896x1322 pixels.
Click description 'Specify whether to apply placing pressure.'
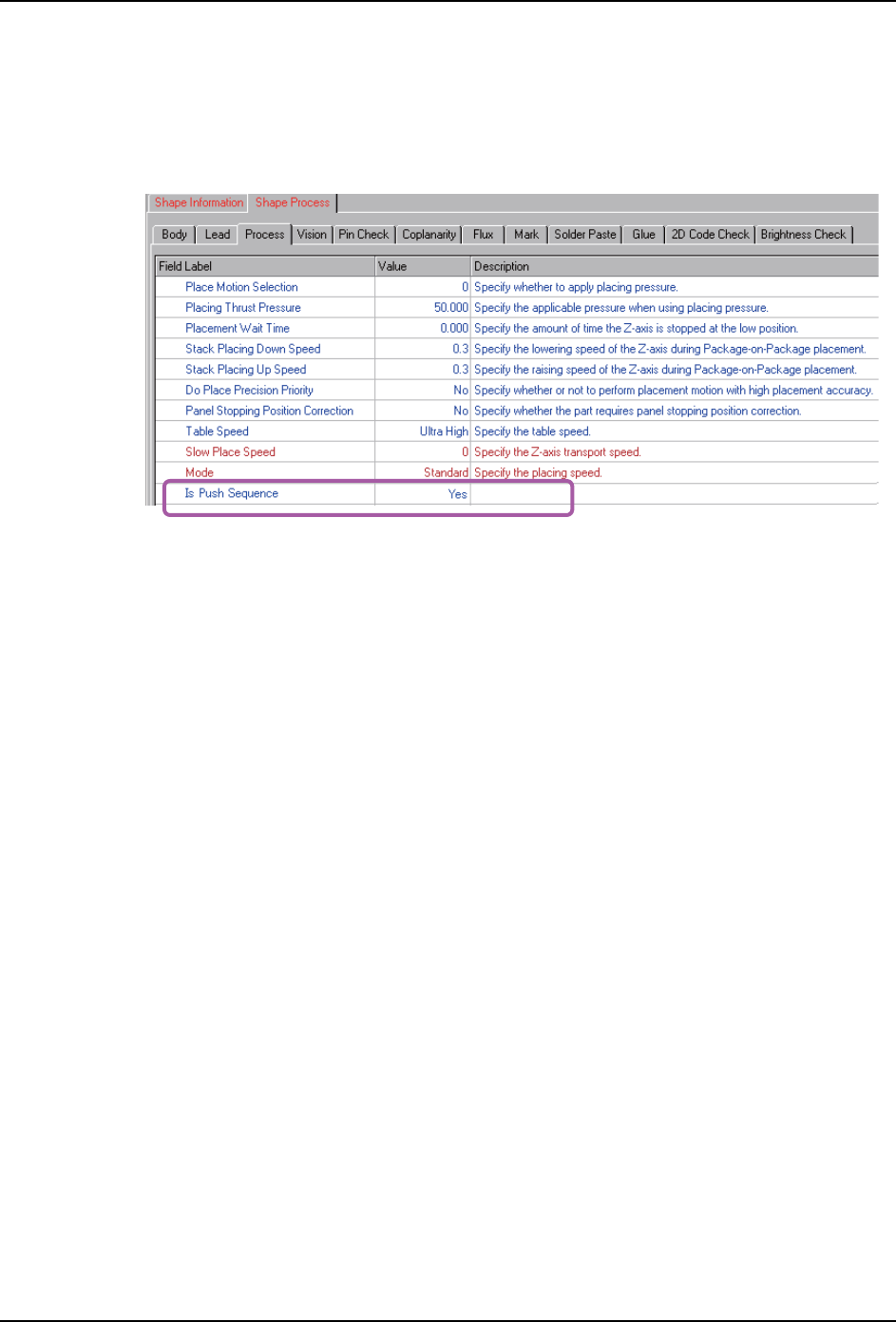coord(576,287)
